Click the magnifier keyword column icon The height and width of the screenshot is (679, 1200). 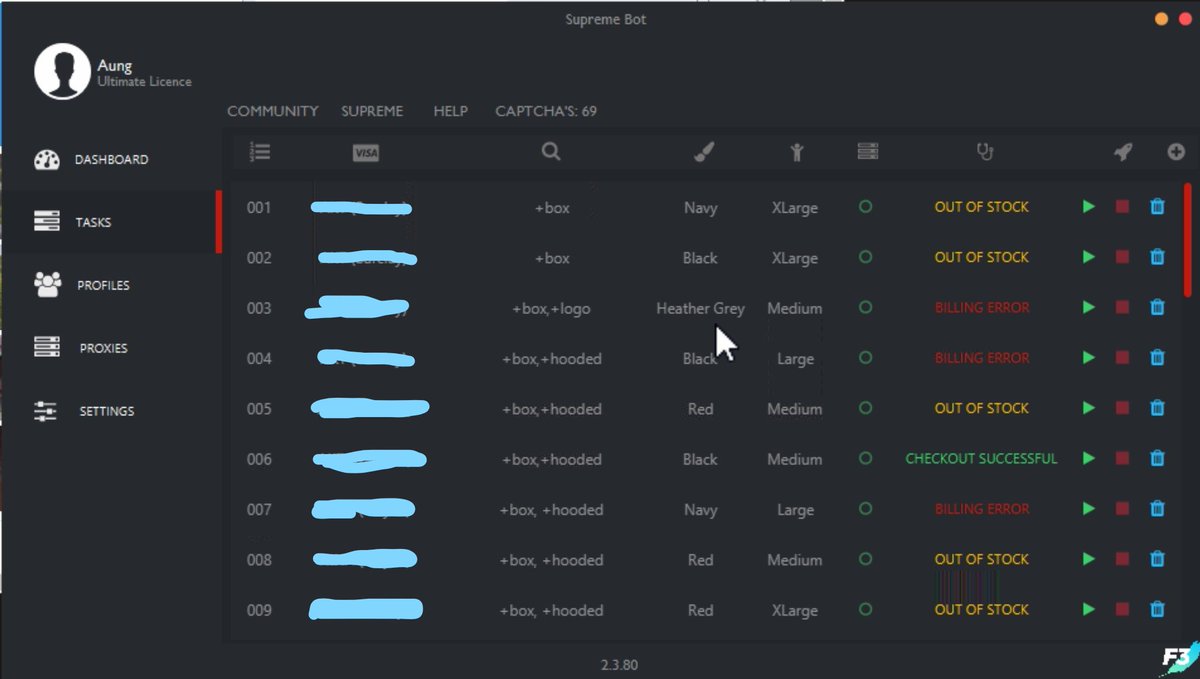point(551,152)
